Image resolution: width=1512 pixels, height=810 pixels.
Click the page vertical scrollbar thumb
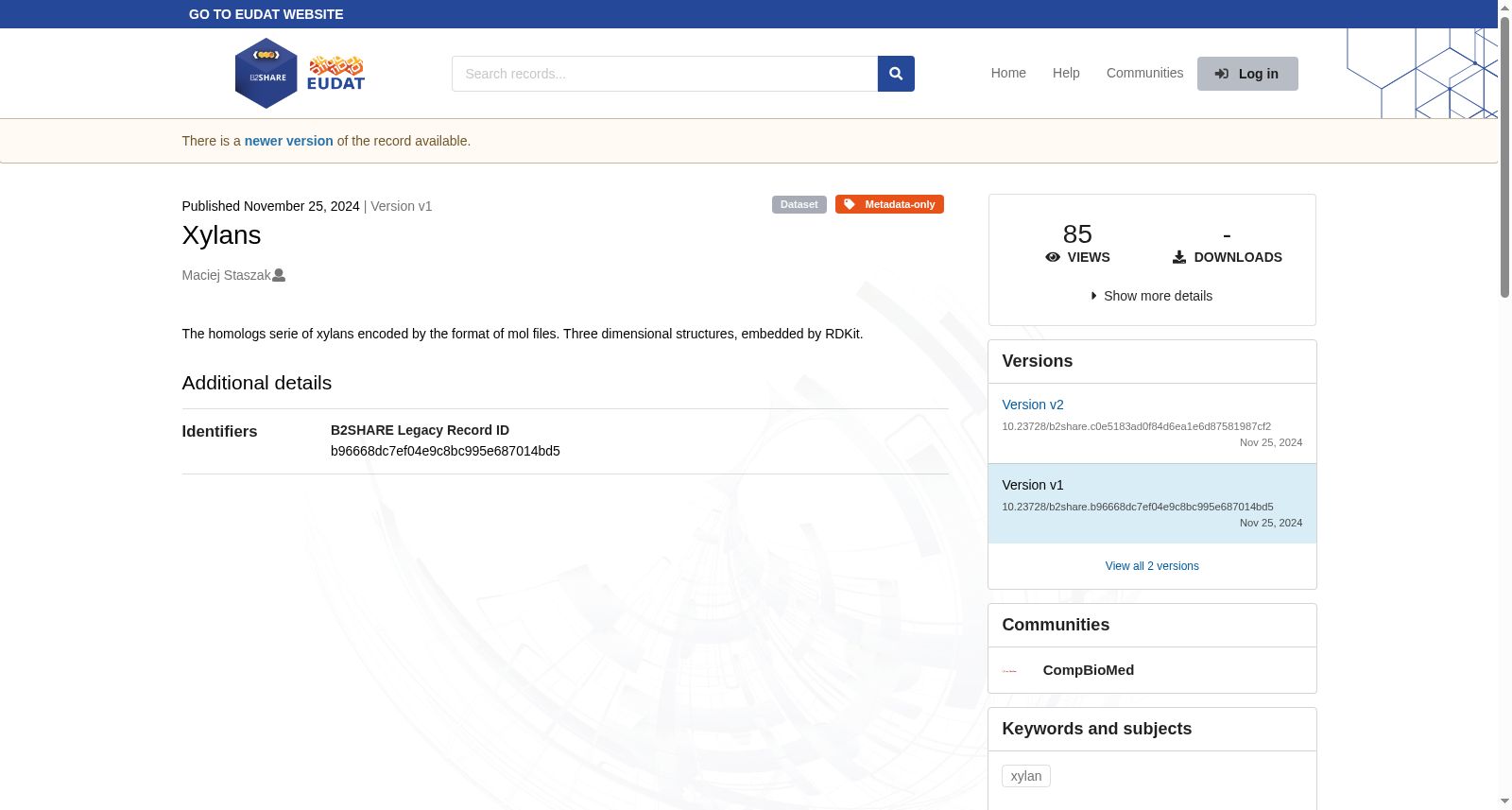[1504, 156]
